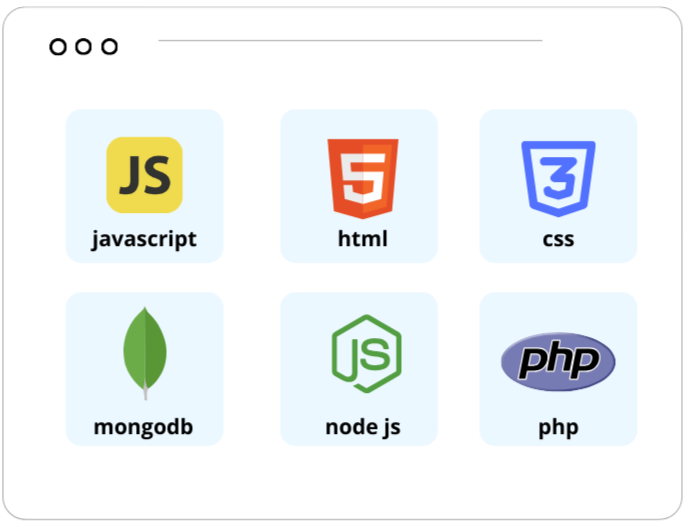Open the blue CSS3 shield icon
The height and width of the screenshot is (521, 684).
click(x=558, y=179)
